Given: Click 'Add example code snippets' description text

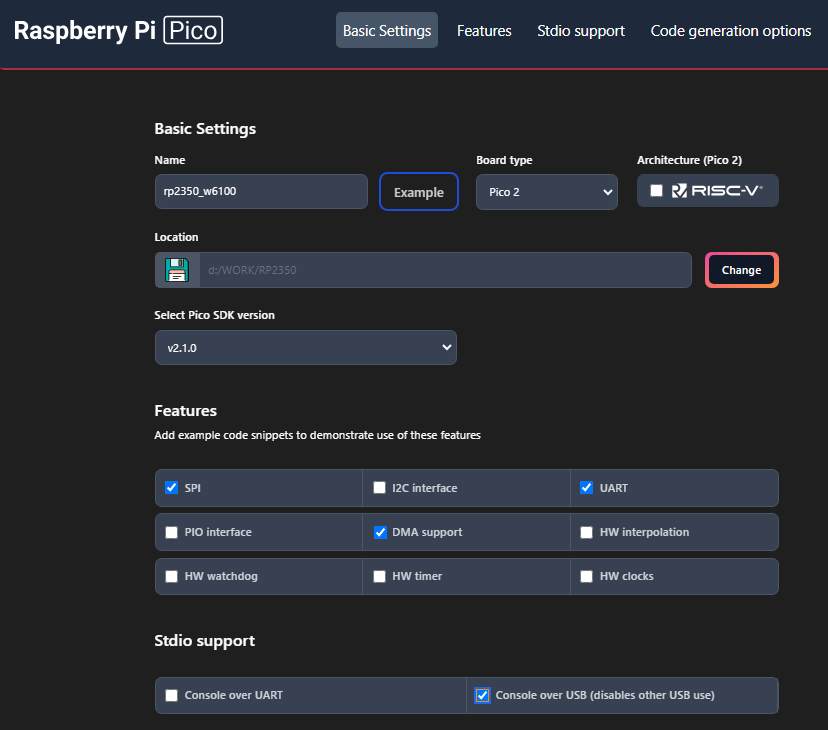Looking at the screenshot, I should click(317, 435).
